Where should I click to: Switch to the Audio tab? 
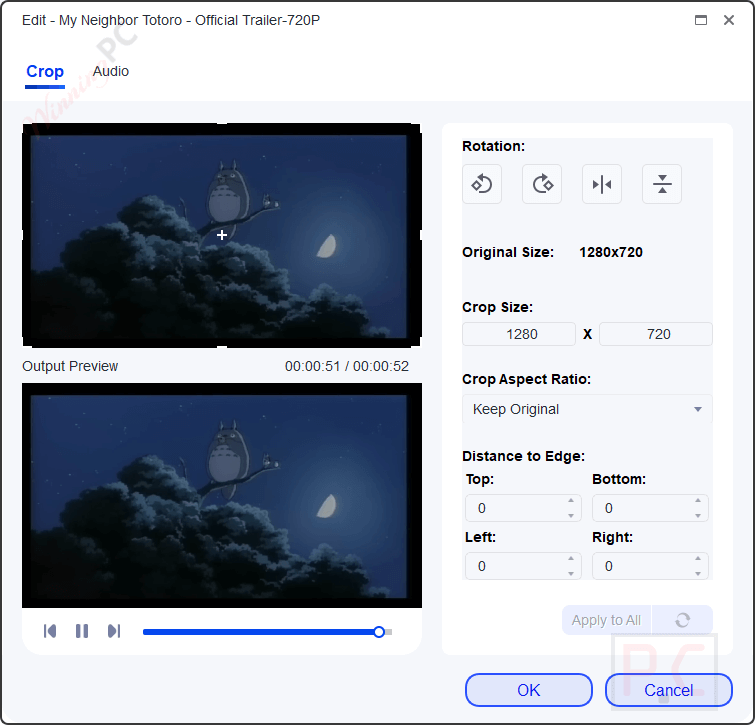pos(111,71)
